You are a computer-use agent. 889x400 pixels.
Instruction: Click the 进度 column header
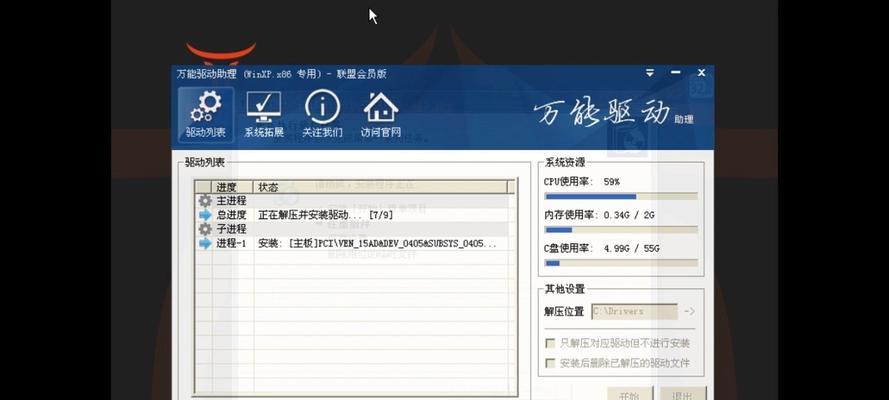tap(233, 187)
